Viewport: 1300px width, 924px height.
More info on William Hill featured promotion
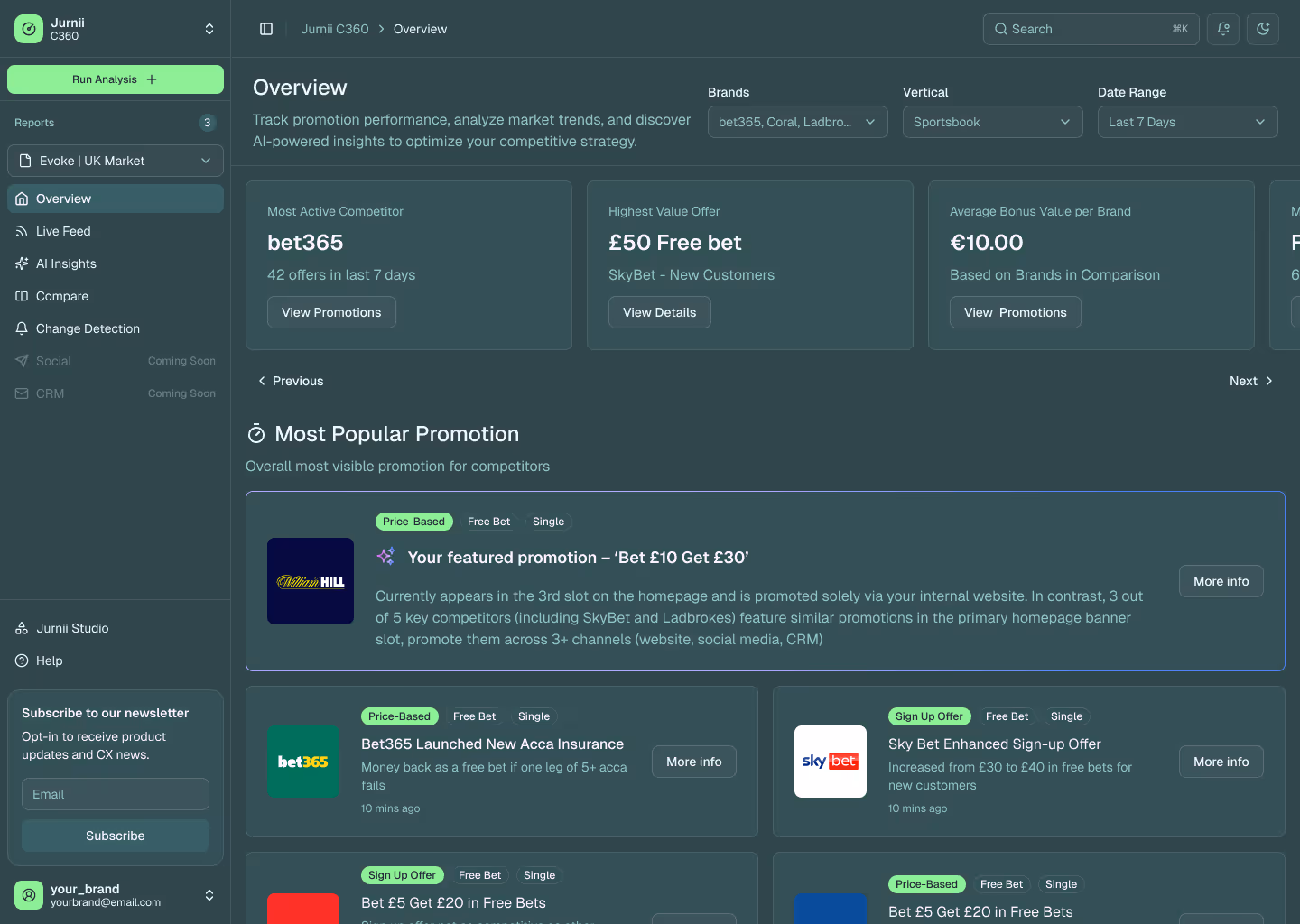(1221, 581)
